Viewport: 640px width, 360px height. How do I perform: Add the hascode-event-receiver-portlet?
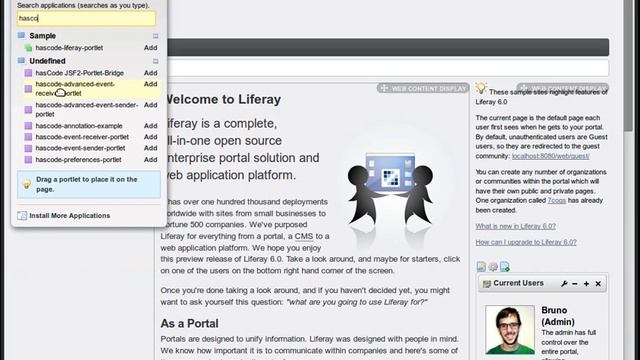coord(151,137)
